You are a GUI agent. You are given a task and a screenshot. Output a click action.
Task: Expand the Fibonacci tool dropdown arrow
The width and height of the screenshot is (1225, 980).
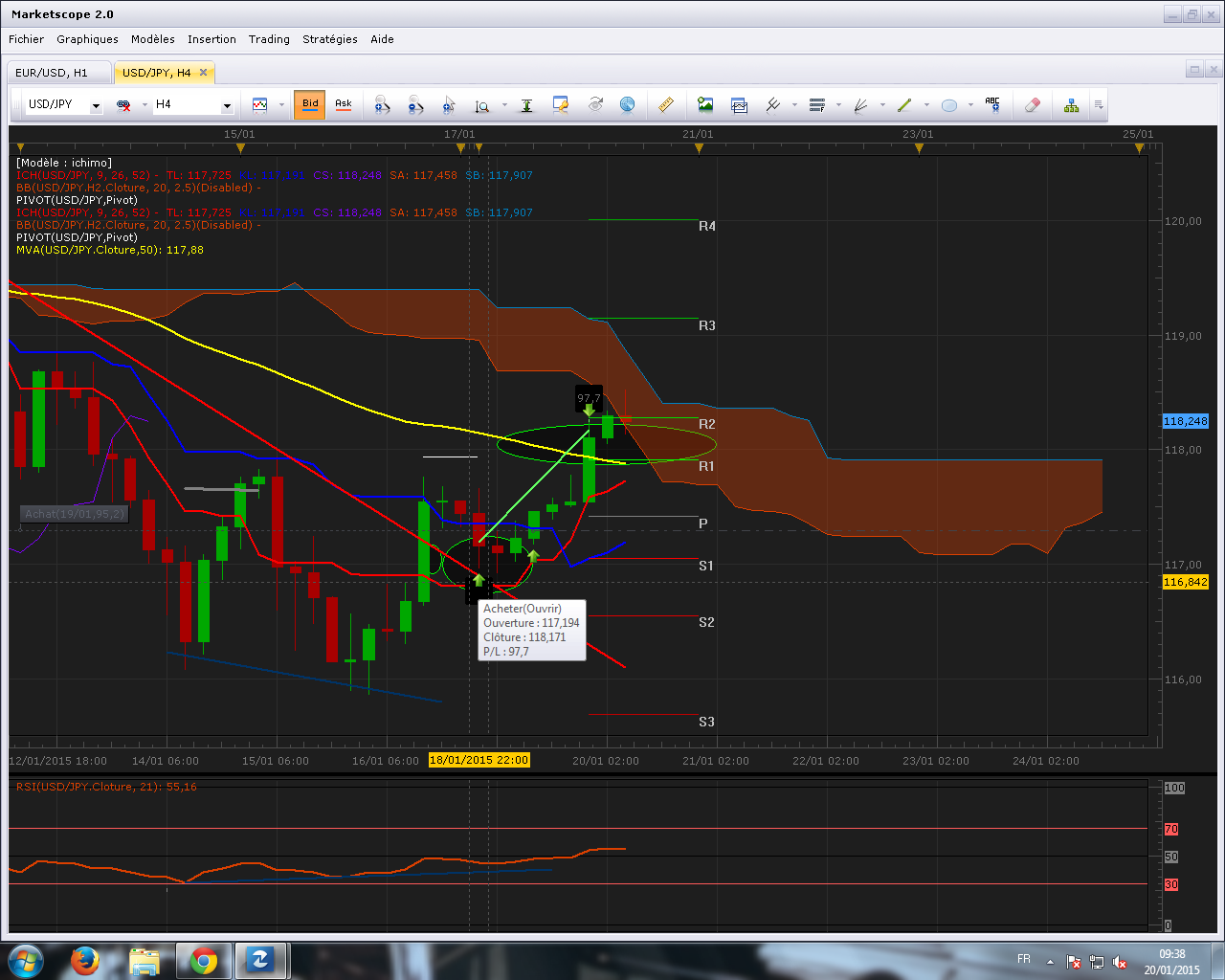click(x=838, y=105)
